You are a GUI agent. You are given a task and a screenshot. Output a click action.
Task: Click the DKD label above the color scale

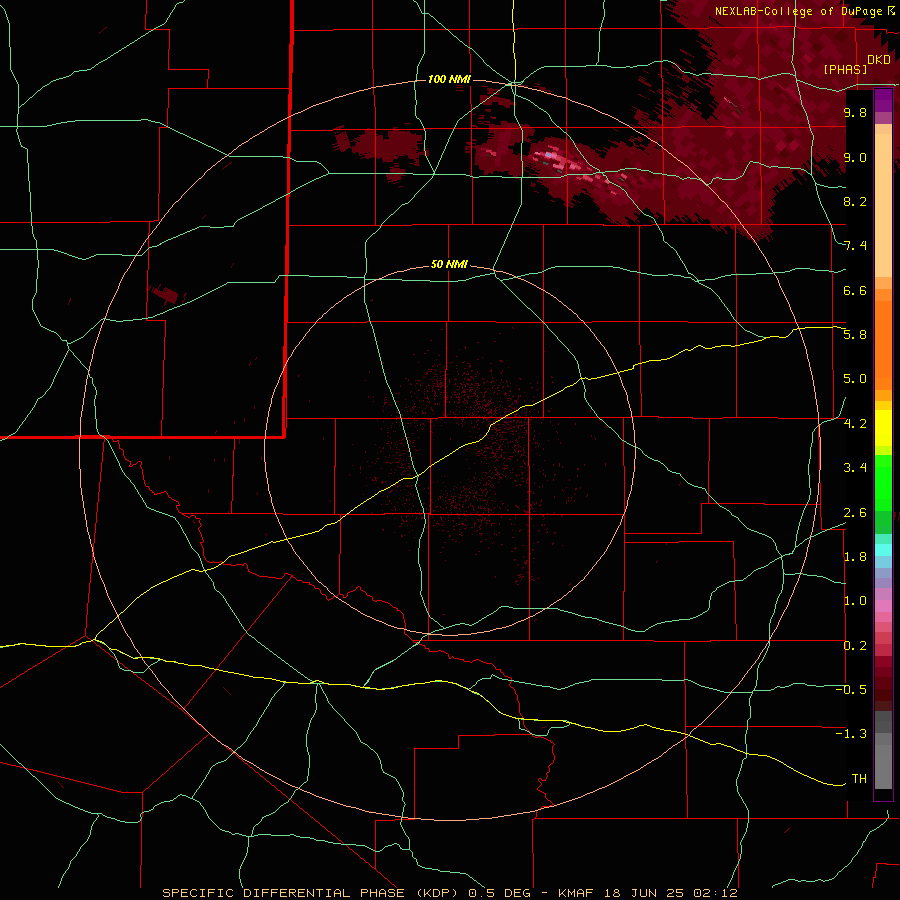[x=879, y=60]
